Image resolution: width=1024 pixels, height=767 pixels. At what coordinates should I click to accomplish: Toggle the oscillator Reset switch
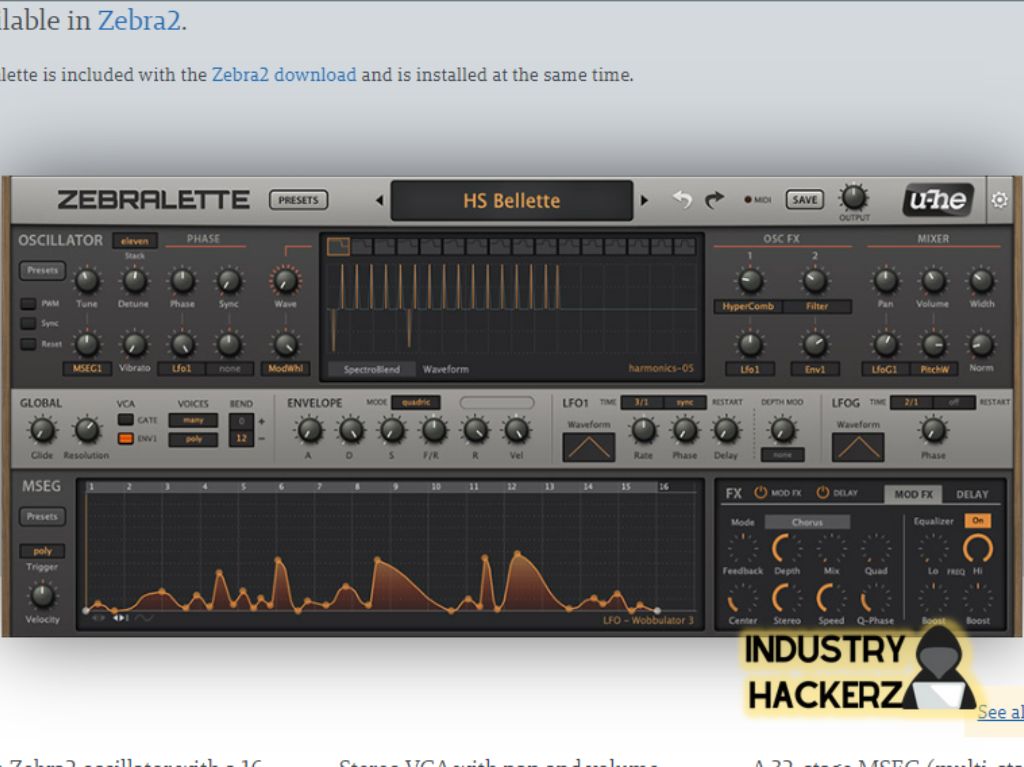pyautogui.click(x=28, y=344)
